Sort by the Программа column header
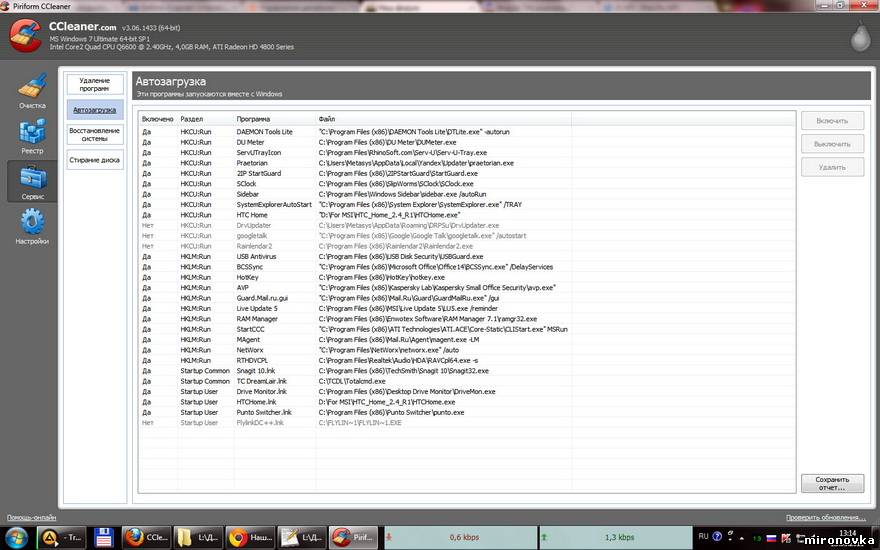The width and height of the screenshot is (880, 550). (x=274, y=119)
